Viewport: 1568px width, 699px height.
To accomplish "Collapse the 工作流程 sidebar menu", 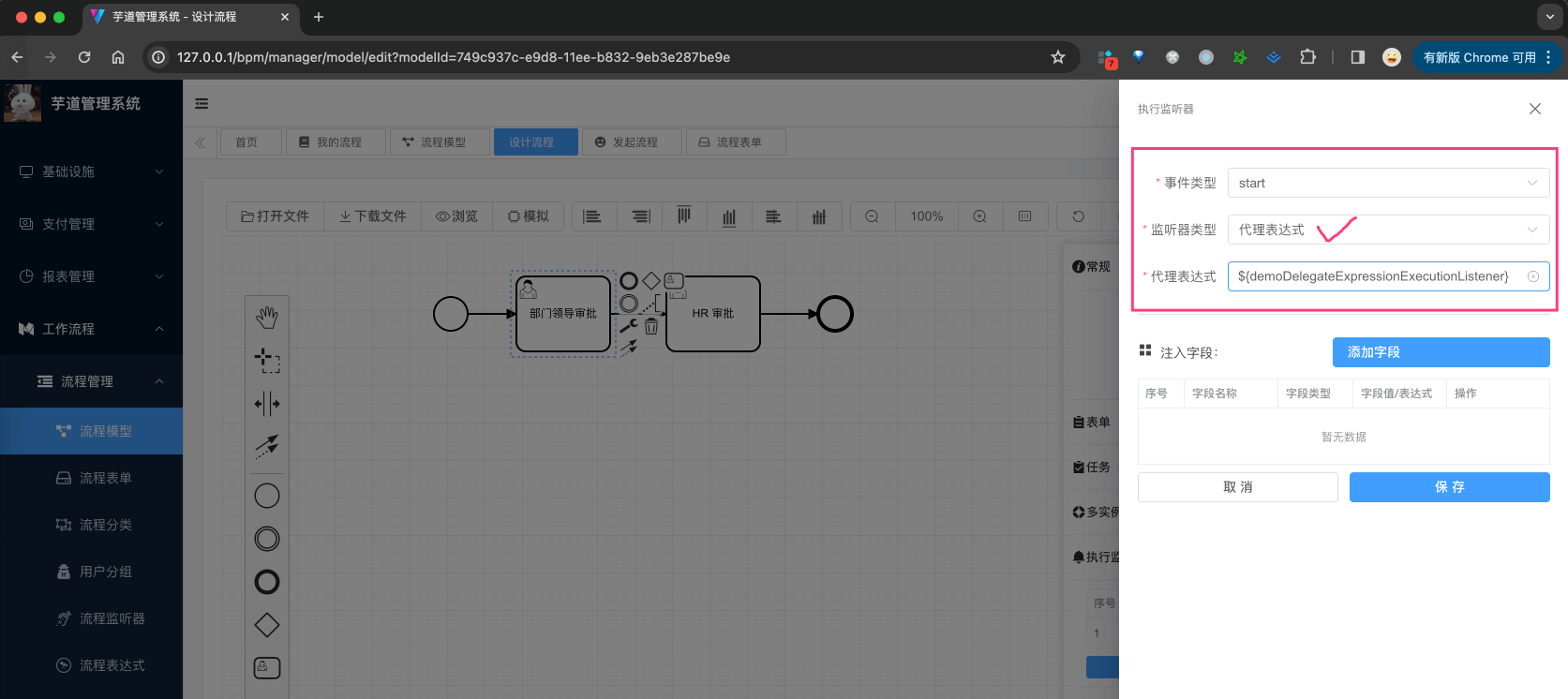I will [91, 329].
